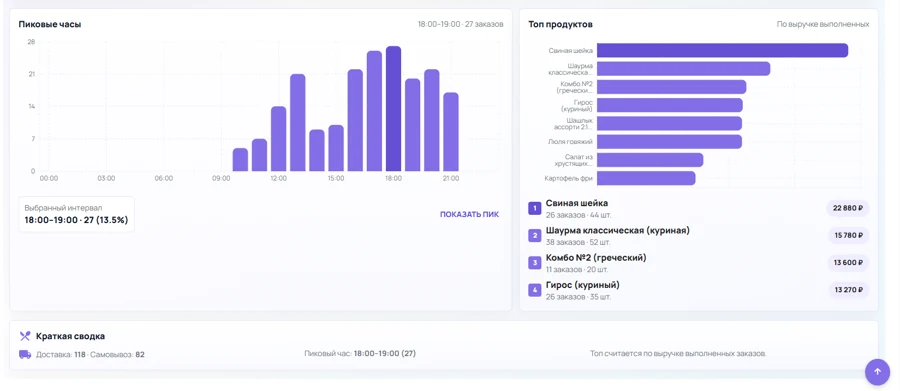Click the Свиная шейка bar in Топ продуктов

pos(722,51)
